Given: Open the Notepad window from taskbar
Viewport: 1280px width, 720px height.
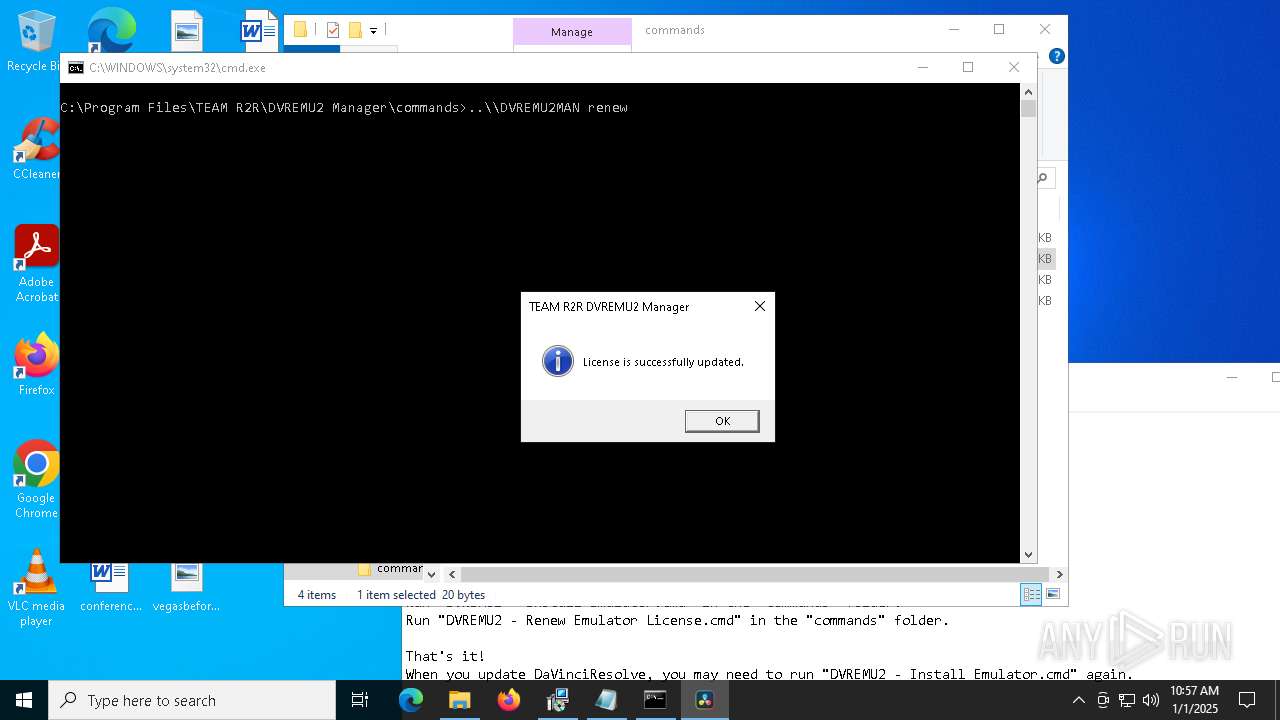Looking at the screenshot, I should point(606,700).
